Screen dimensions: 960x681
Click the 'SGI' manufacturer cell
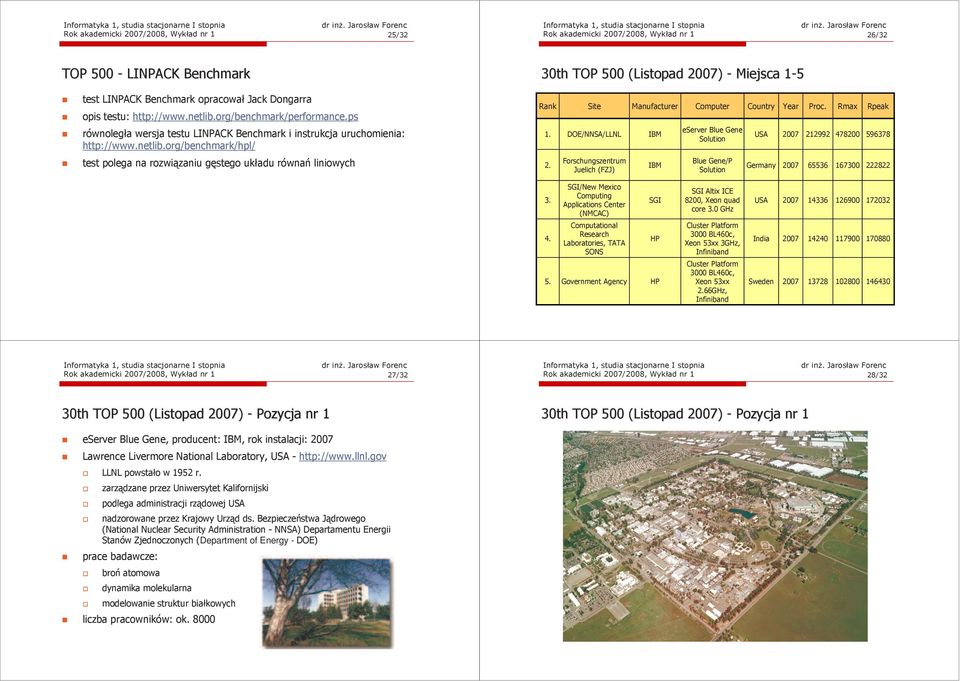click(x=654, y=200)
